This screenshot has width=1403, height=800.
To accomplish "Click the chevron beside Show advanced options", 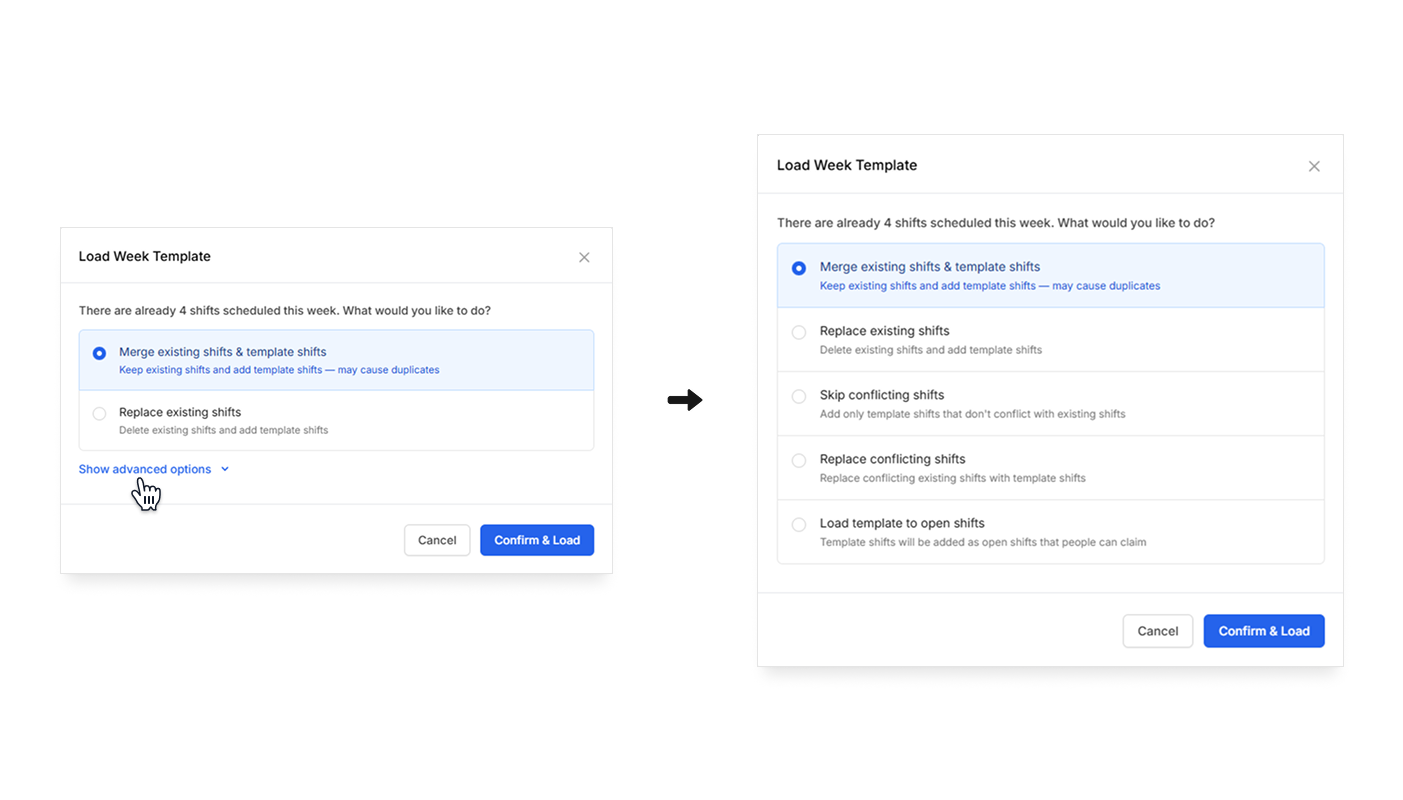I will [x=225, y=469].
